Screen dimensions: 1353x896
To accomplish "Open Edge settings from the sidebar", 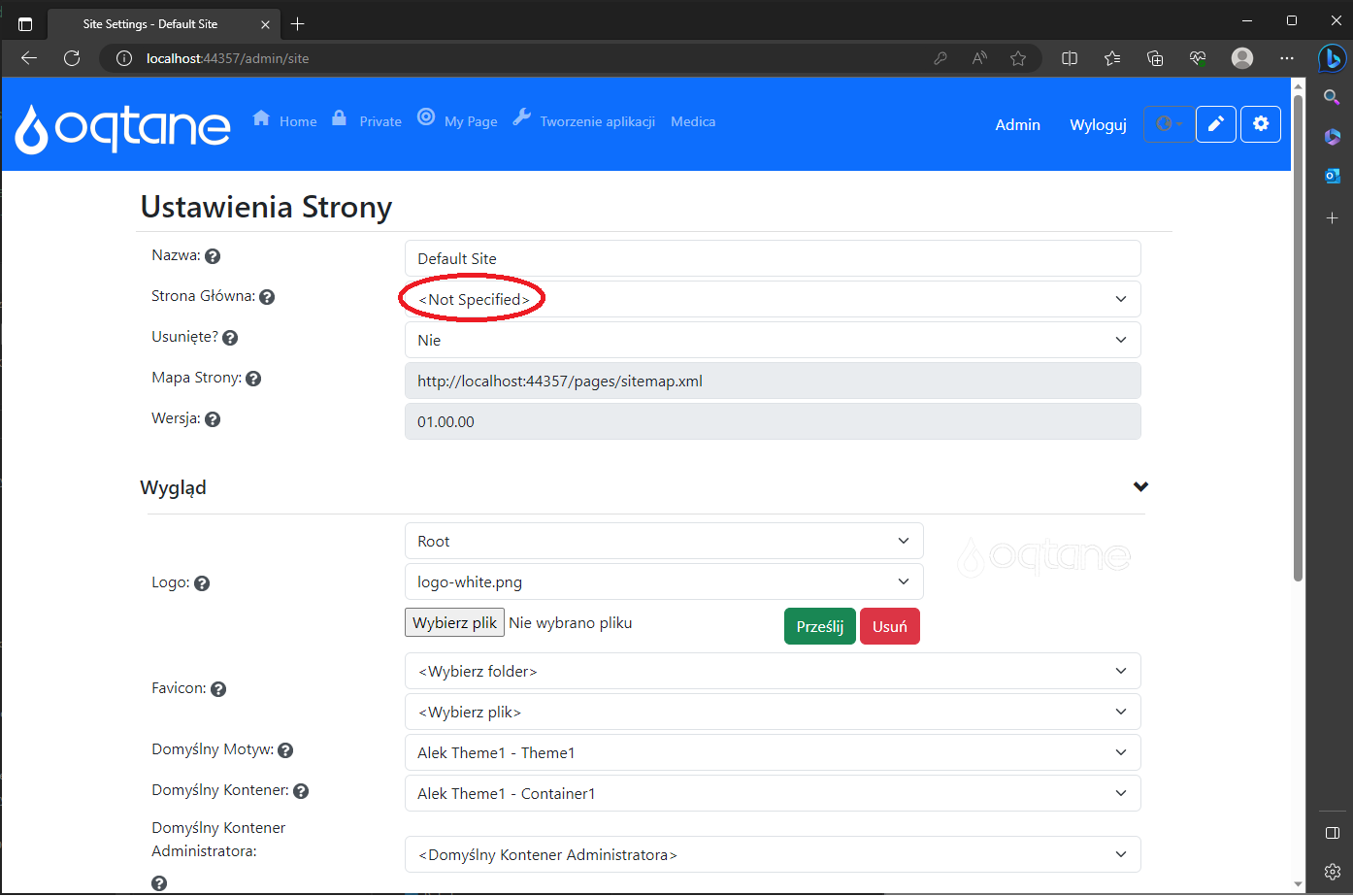I will tap(1331, 872).
